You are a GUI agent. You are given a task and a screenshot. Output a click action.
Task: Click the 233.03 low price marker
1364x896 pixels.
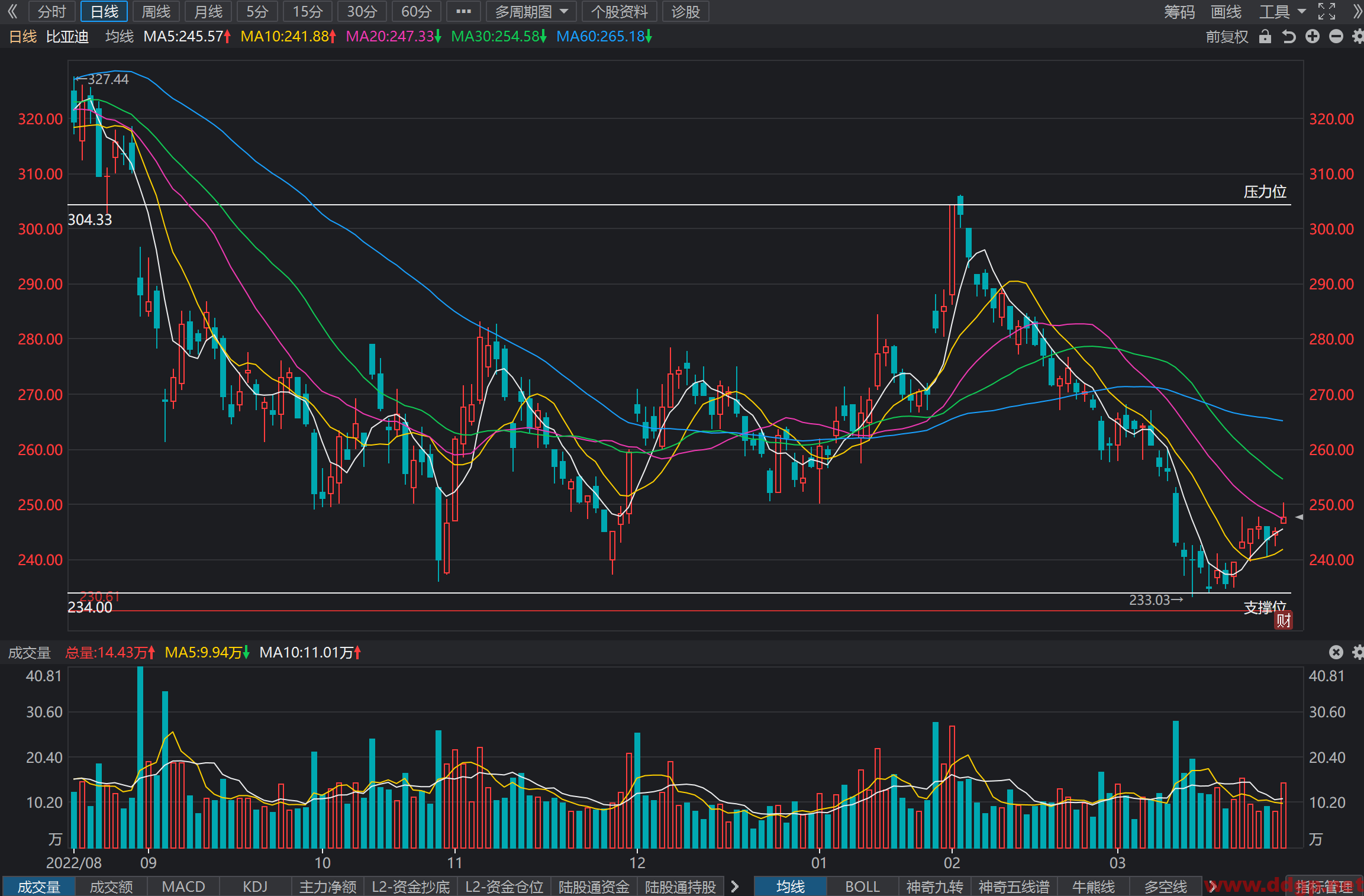pyautogui.click(x=1156, y=600)
